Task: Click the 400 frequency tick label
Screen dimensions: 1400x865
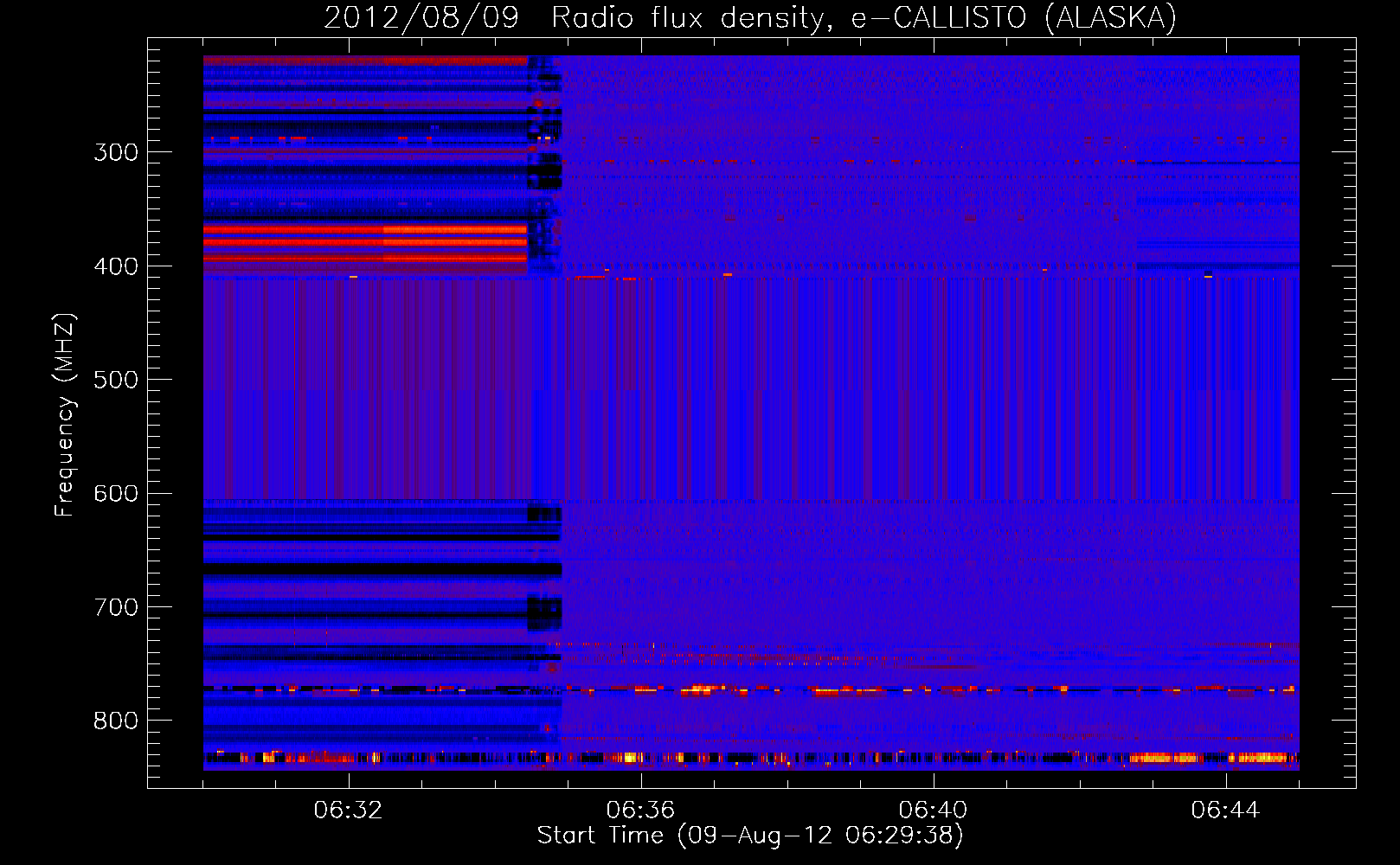Action: pyautogui.click(x=116, y=266)
